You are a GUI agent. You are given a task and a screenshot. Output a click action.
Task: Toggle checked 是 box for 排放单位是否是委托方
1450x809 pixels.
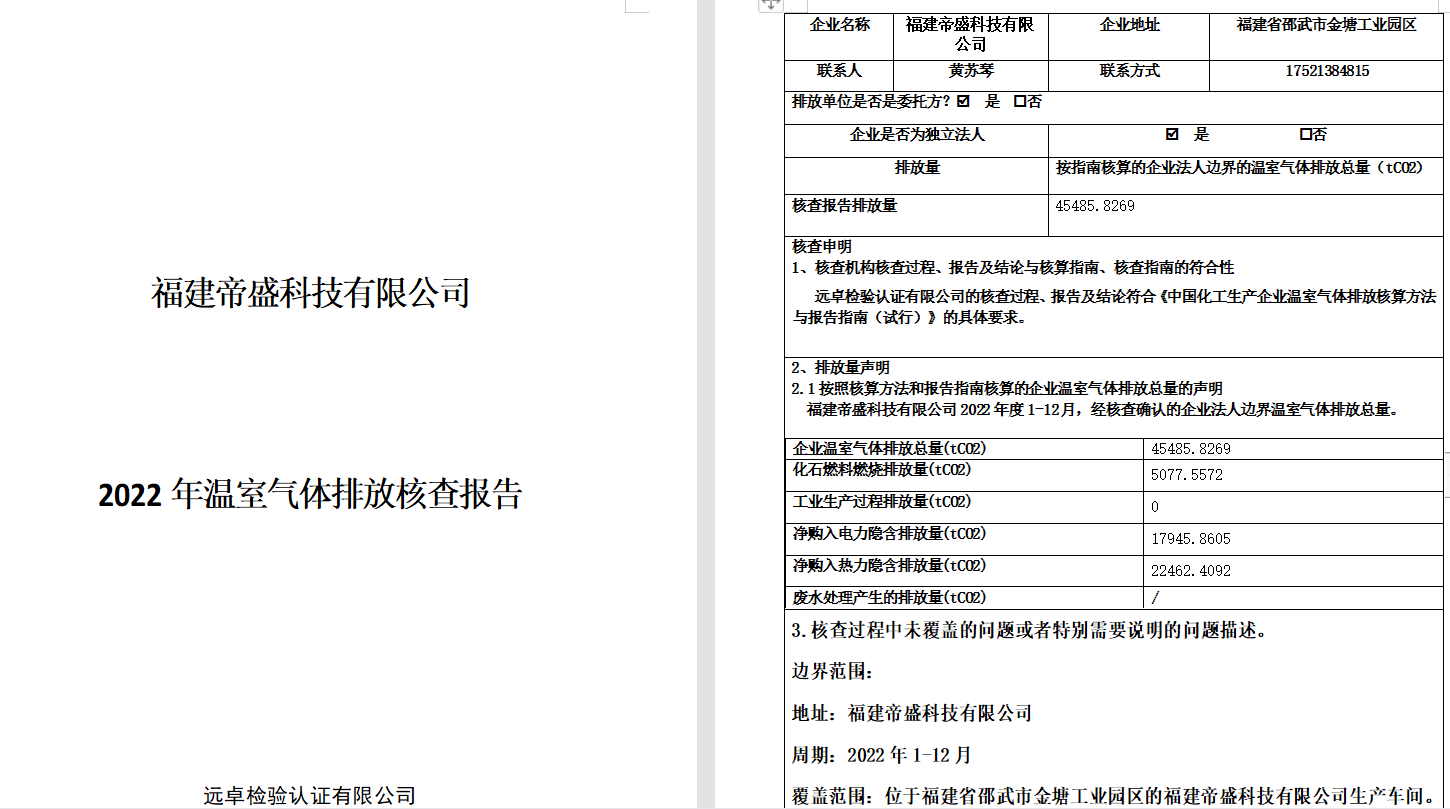coord(963,102)
